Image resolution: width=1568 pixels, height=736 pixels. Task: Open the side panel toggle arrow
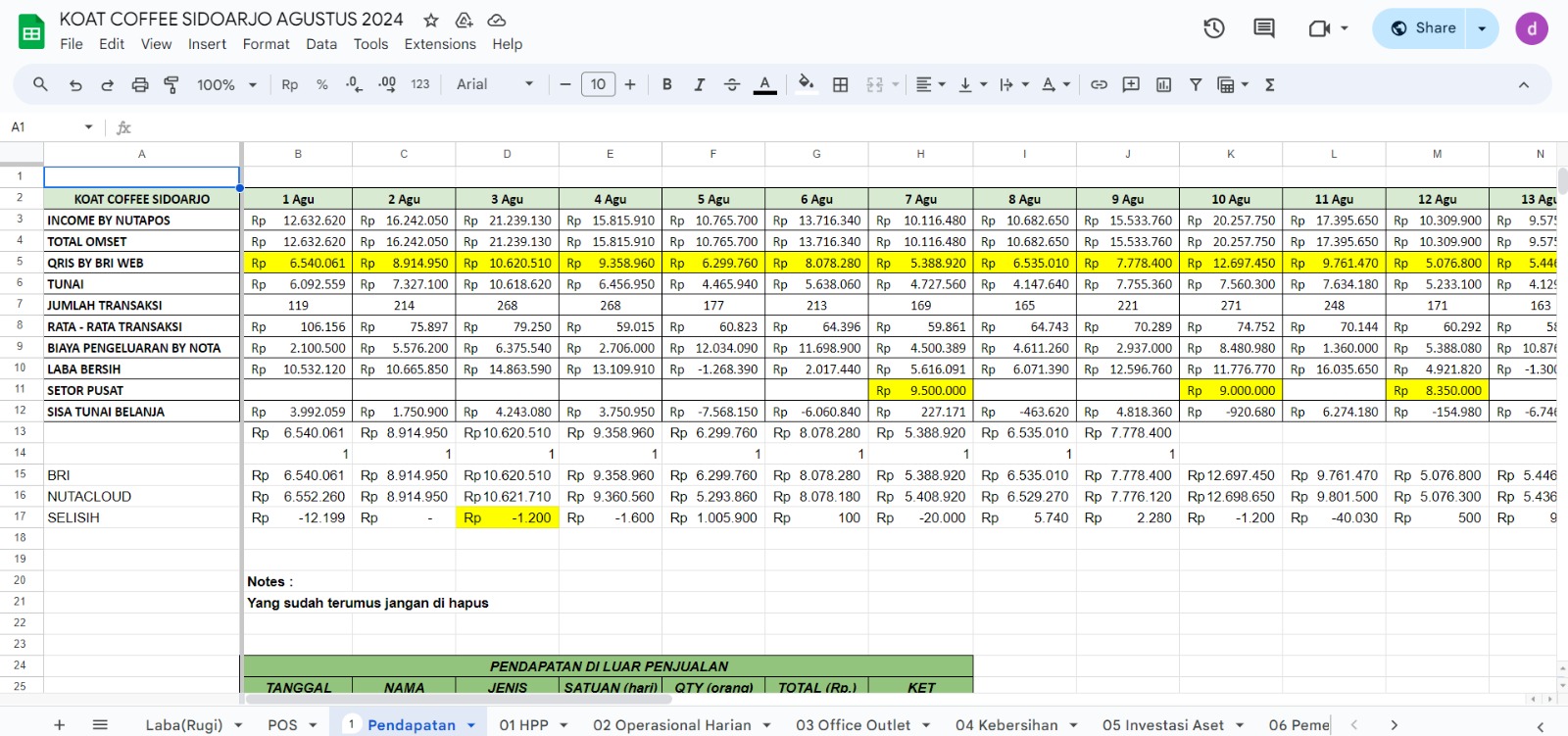pyautogui.click(x=1541, y=726)
